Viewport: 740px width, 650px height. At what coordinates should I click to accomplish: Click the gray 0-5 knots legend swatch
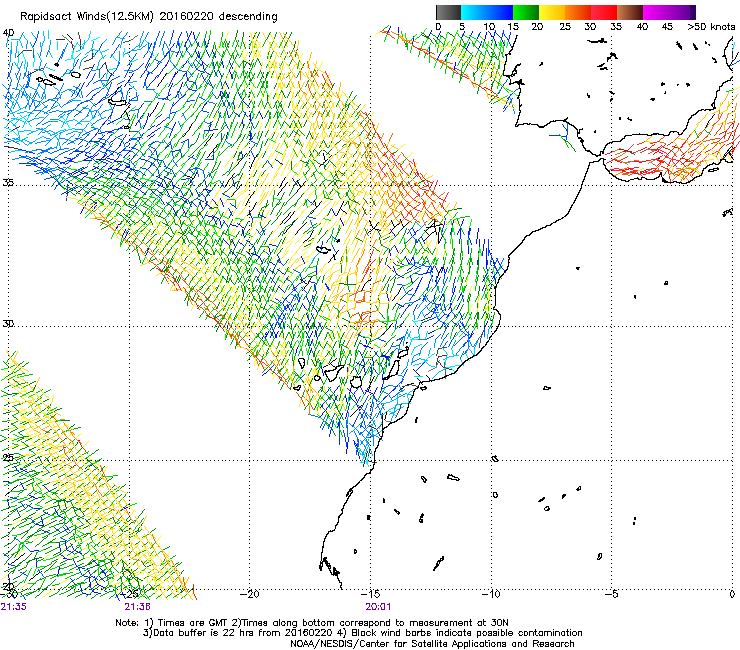(448, 12)
